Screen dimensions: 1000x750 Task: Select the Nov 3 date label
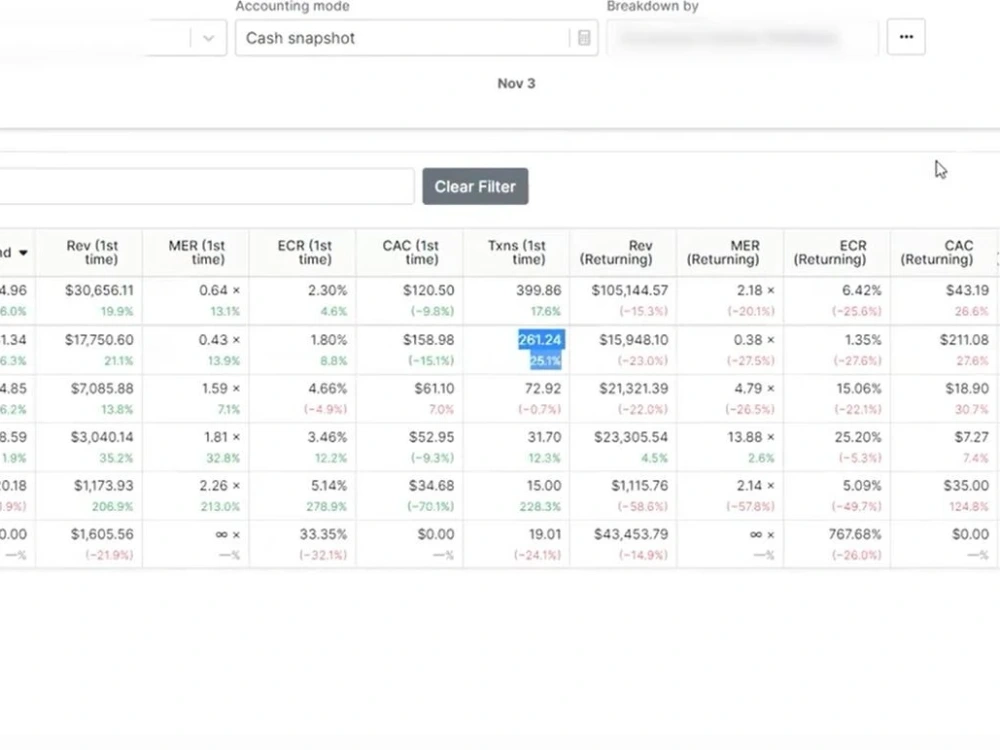point(517,84)
